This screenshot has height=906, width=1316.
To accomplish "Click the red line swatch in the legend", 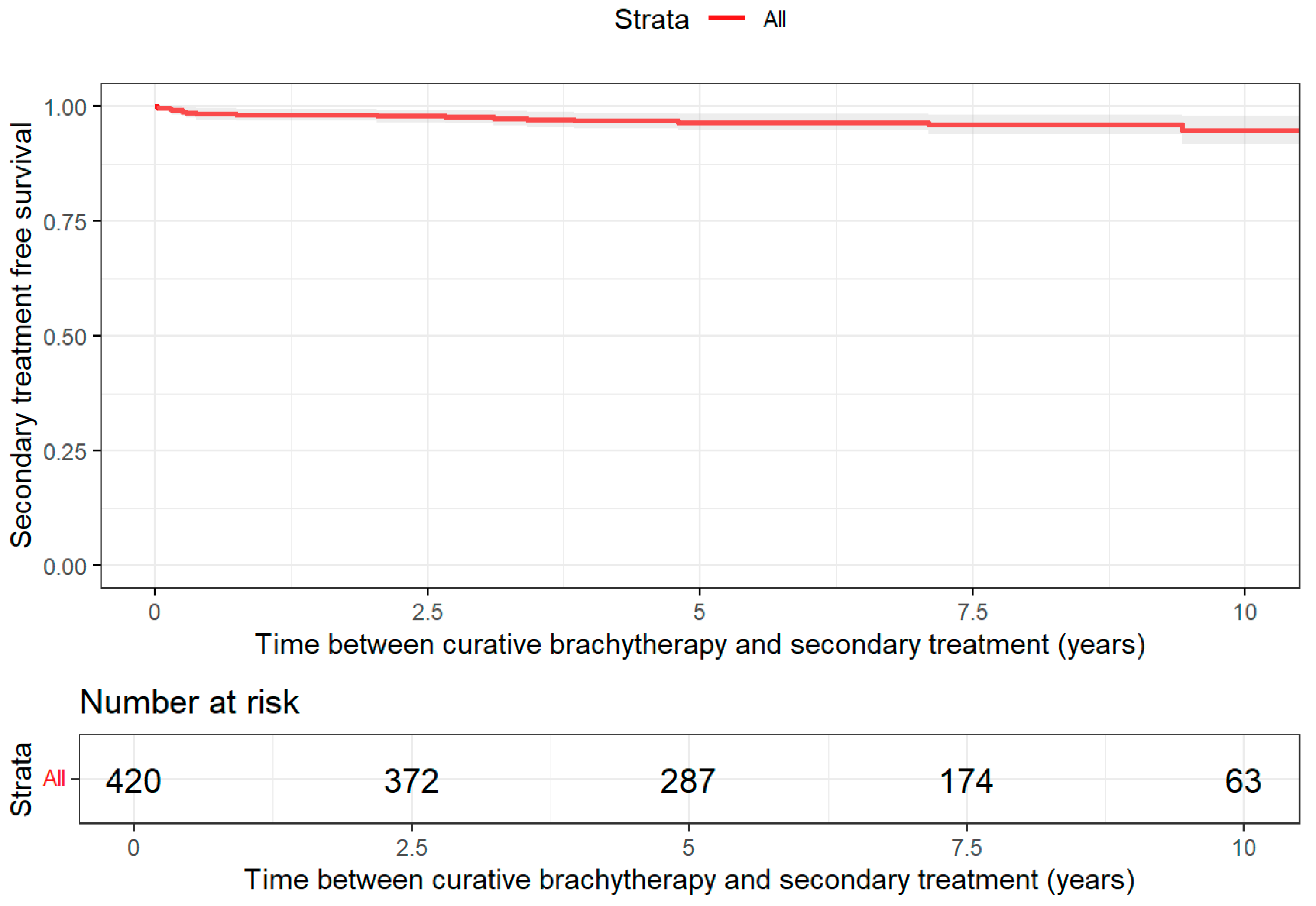I will coord(726,19).
